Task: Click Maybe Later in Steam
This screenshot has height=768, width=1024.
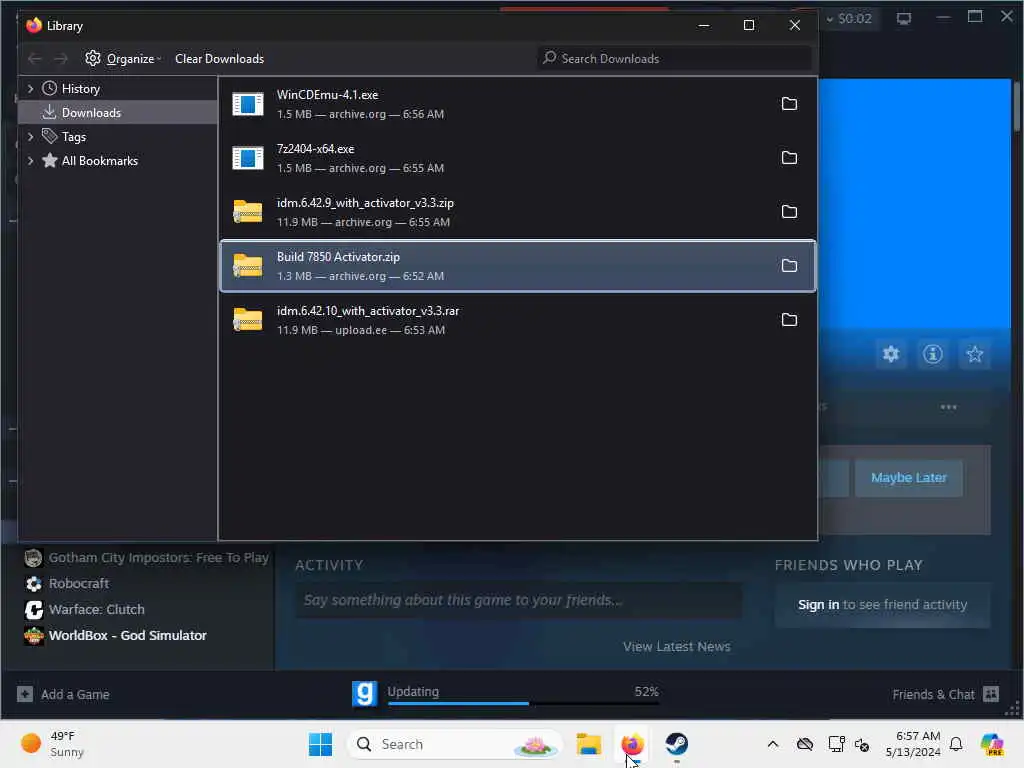Action: [x=908, y=478]
